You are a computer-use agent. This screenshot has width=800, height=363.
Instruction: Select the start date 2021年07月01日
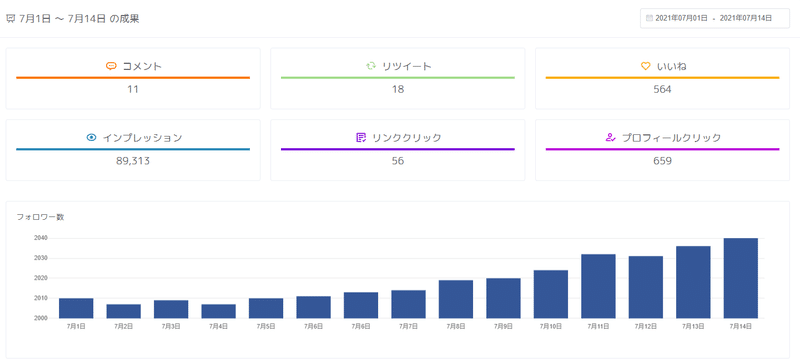(682, 18)
